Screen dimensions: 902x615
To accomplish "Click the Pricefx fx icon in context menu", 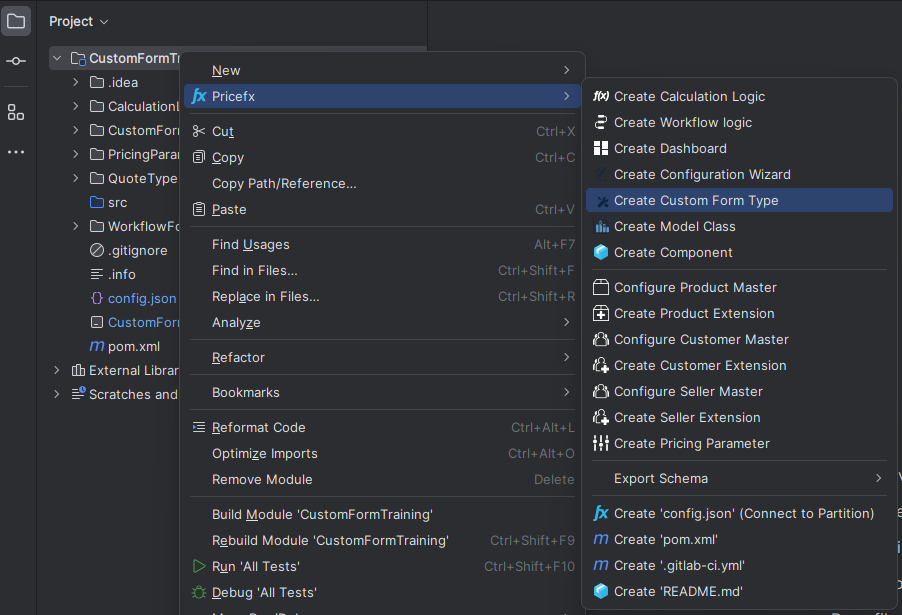I will pyautogui.click(x=199, y=96).
